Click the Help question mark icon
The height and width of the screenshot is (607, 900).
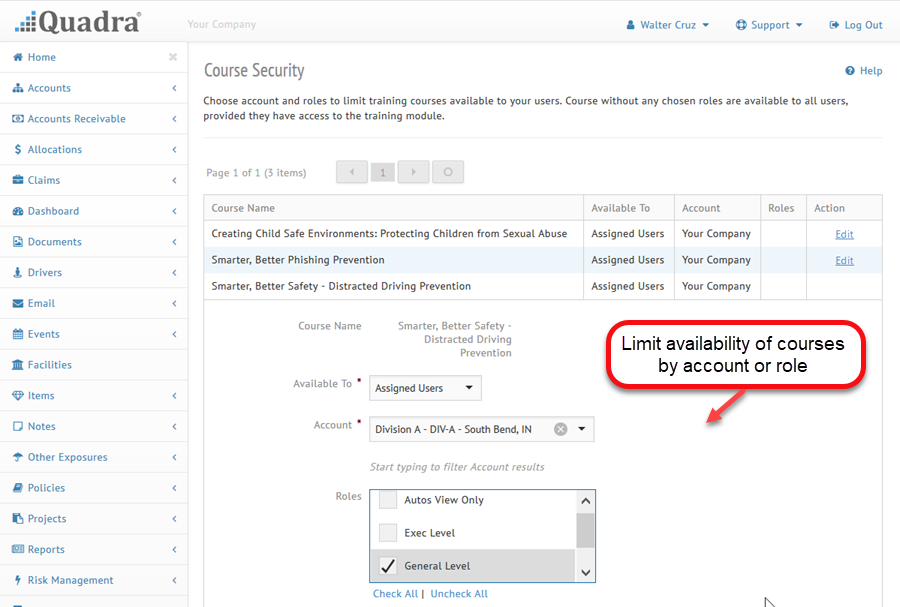tap(850, 71)
